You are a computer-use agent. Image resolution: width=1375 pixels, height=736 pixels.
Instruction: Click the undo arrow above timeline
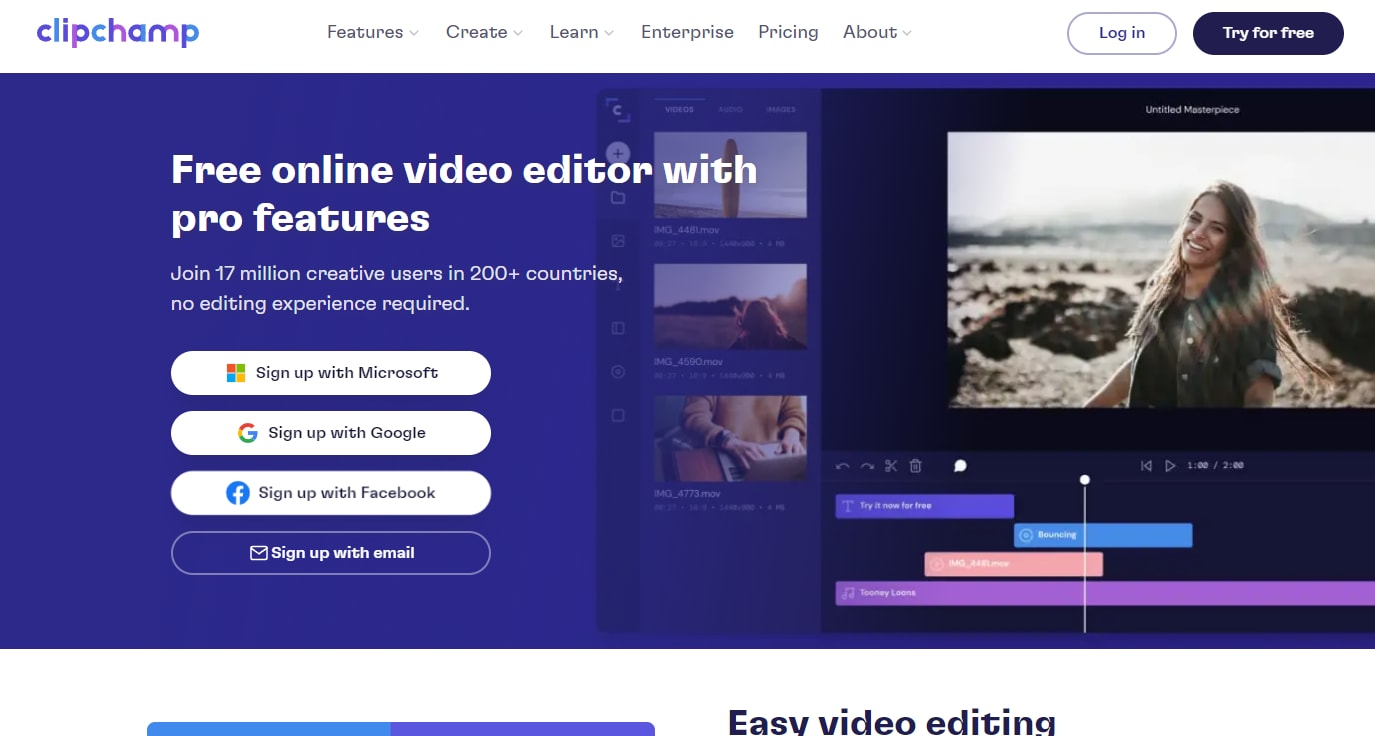[x=842, y=466]
